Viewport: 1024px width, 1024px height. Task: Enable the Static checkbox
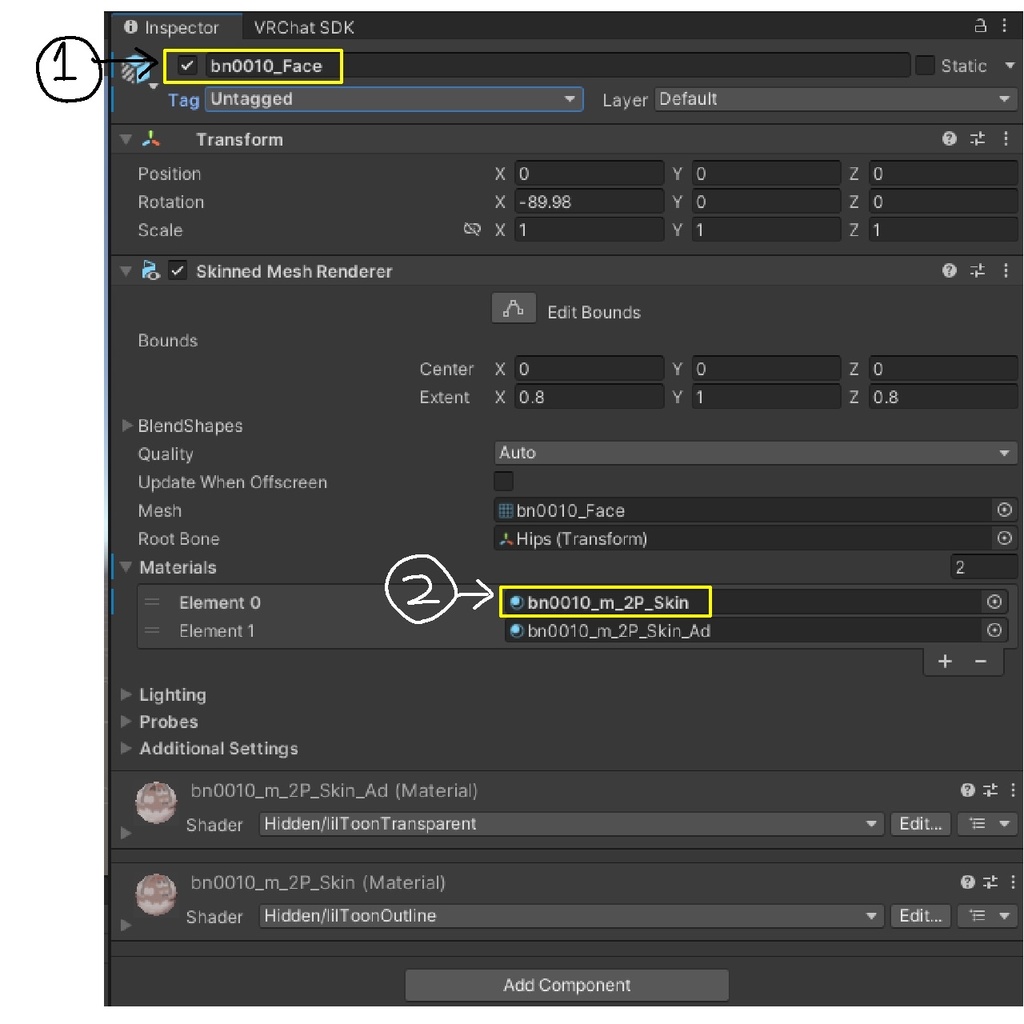tap(924, 65)
